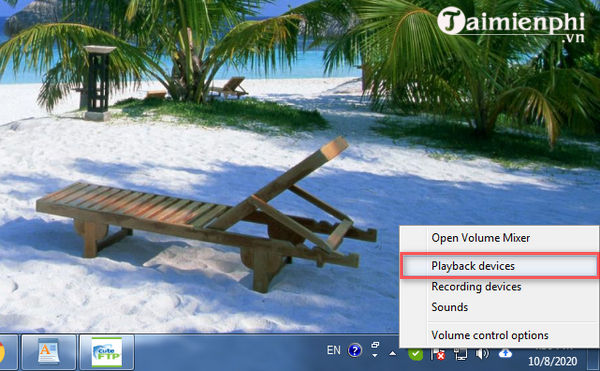
Task: Select Recording devices menu entry
Action: coord(499,286)
